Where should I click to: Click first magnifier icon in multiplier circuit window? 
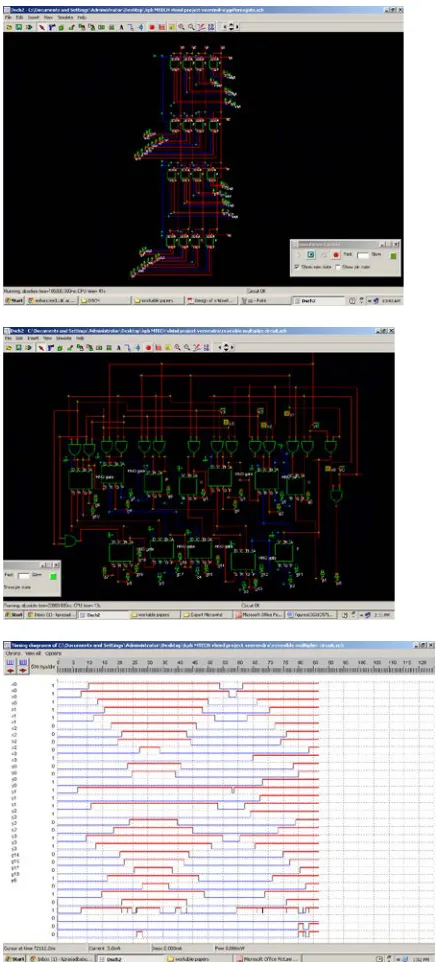177,347
